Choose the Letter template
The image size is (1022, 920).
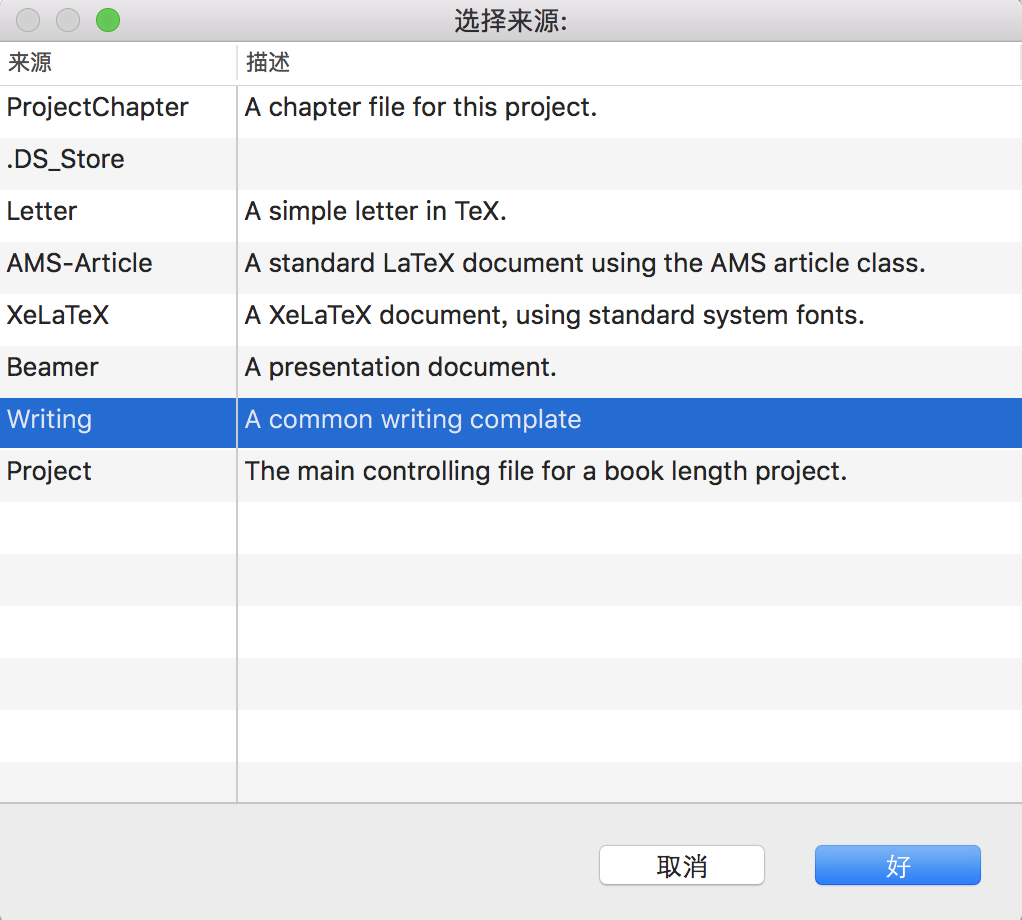42,211
